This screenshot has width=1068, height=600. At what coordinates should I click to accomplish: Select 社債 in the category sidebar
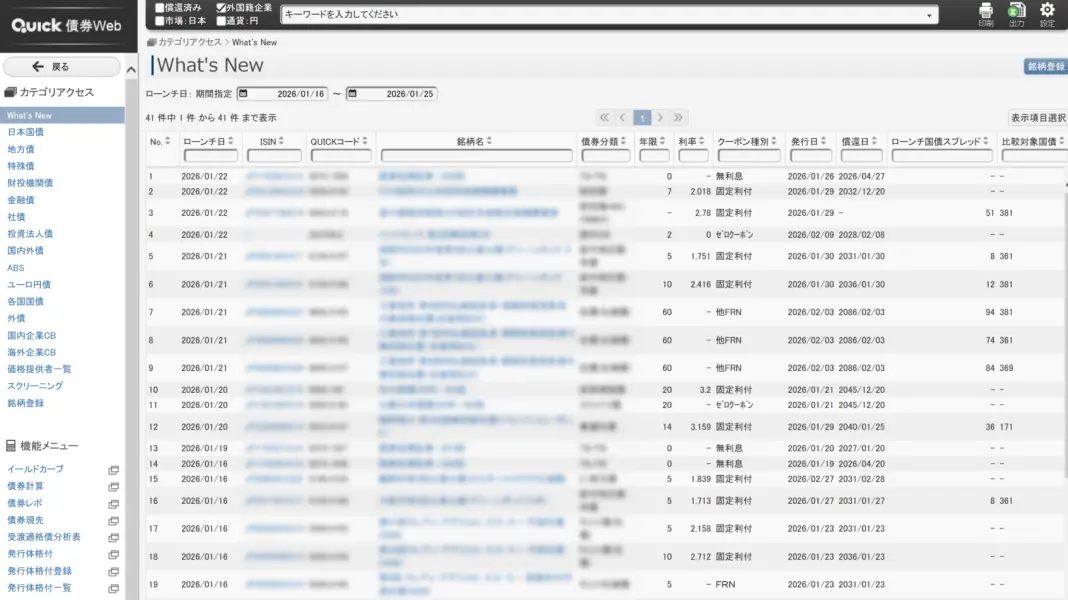pos(16,217)
